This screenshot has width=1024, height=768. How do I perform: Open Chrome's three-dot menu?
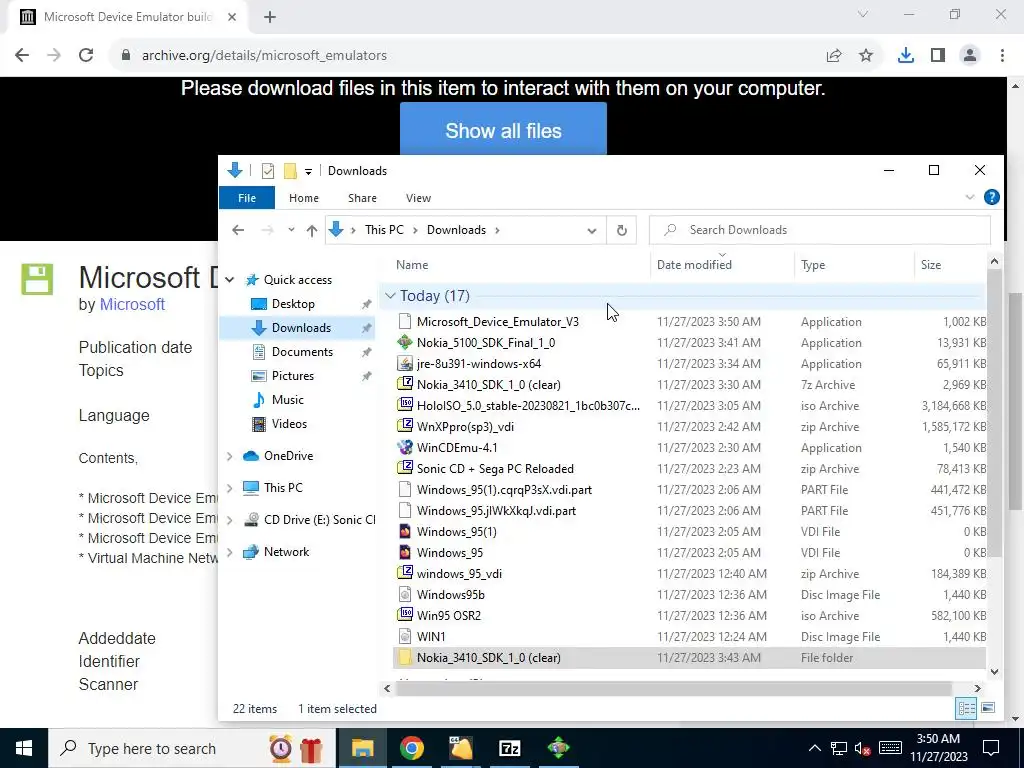coord(1002,56)
